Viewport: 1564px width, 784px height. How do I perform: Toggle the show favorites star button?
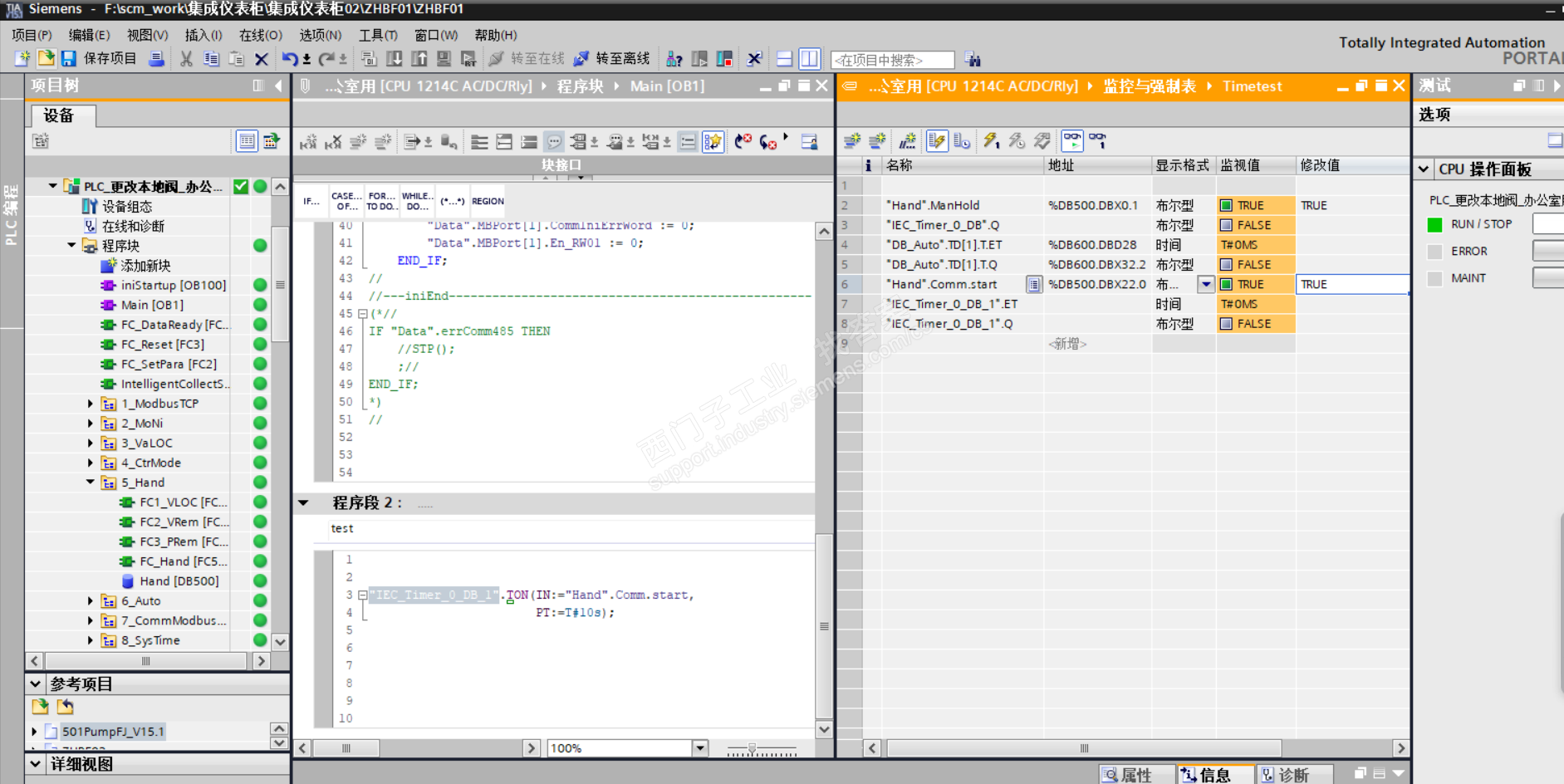tap(713, 142)
